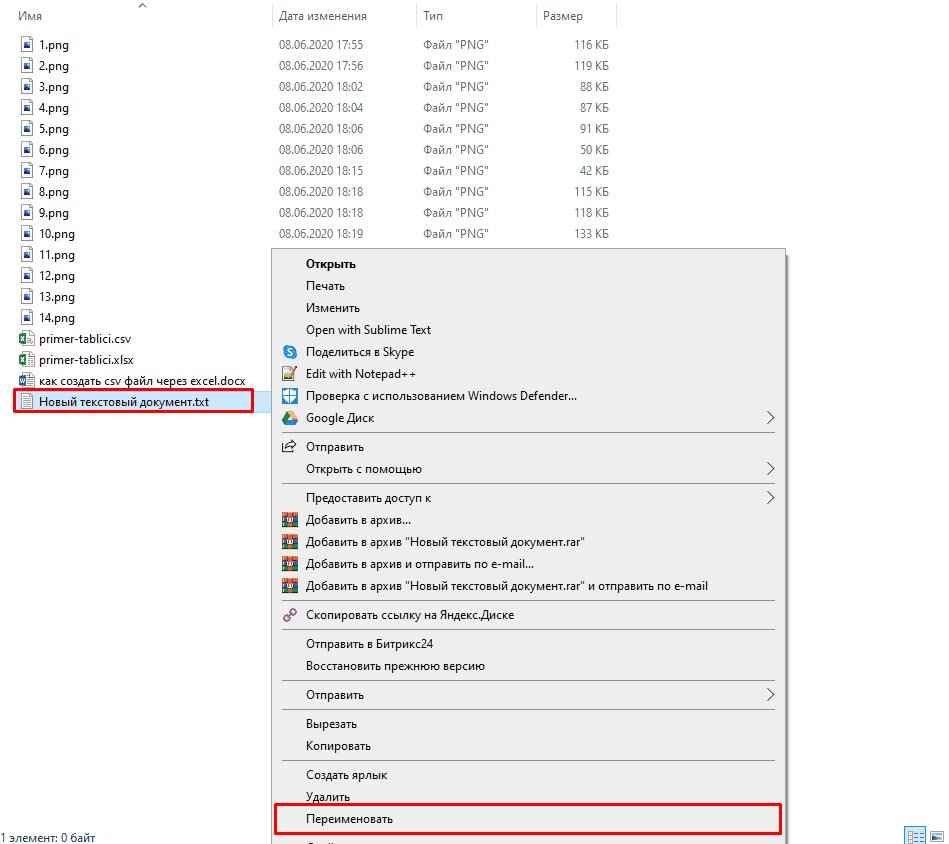Sort files by the Имя column header
The image size is (949, 844).
pyautogui.click(x=30, y=16)
